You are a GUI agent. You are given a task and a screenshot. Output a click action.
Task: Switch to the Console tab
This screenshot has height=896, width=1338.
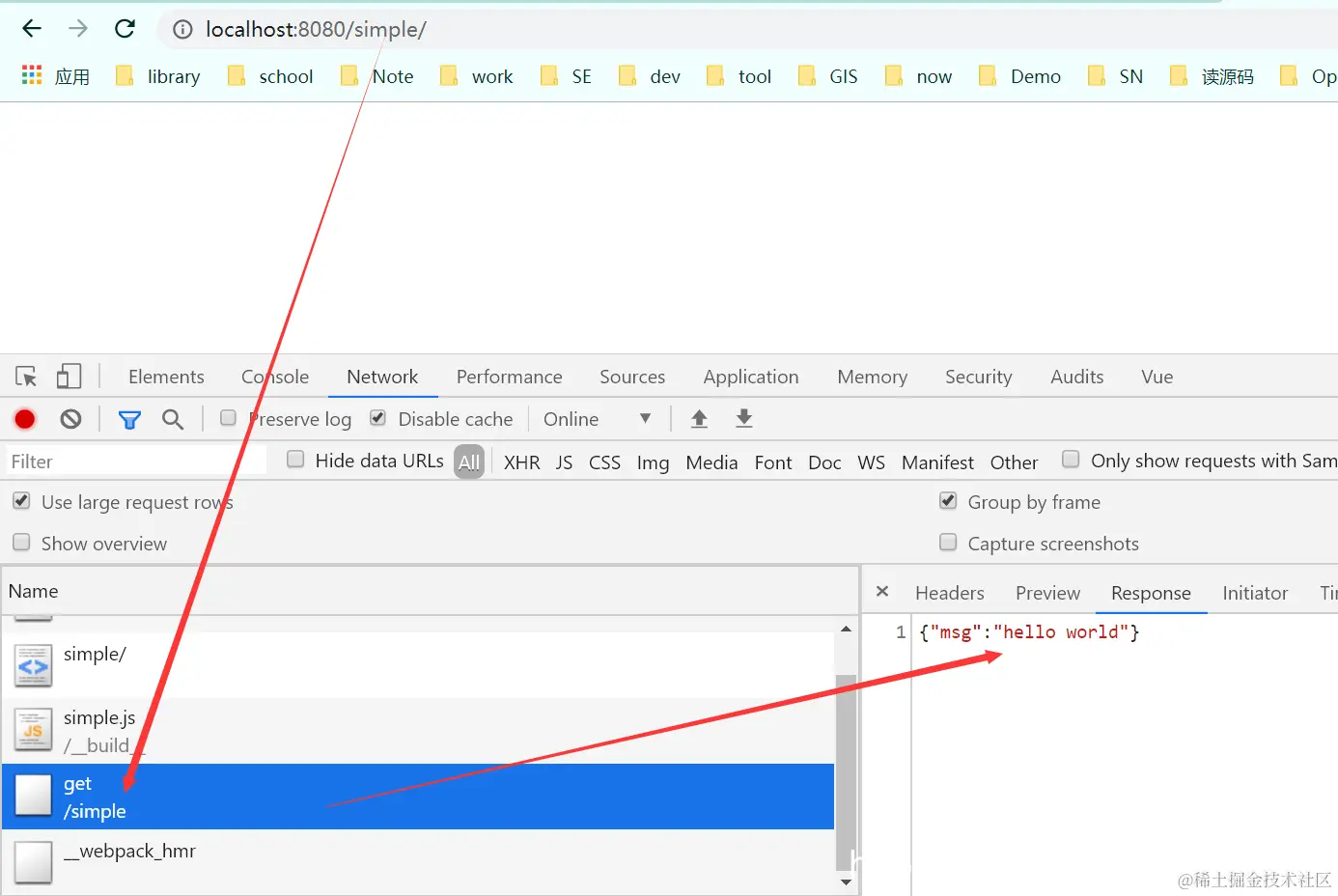[275, 377]
